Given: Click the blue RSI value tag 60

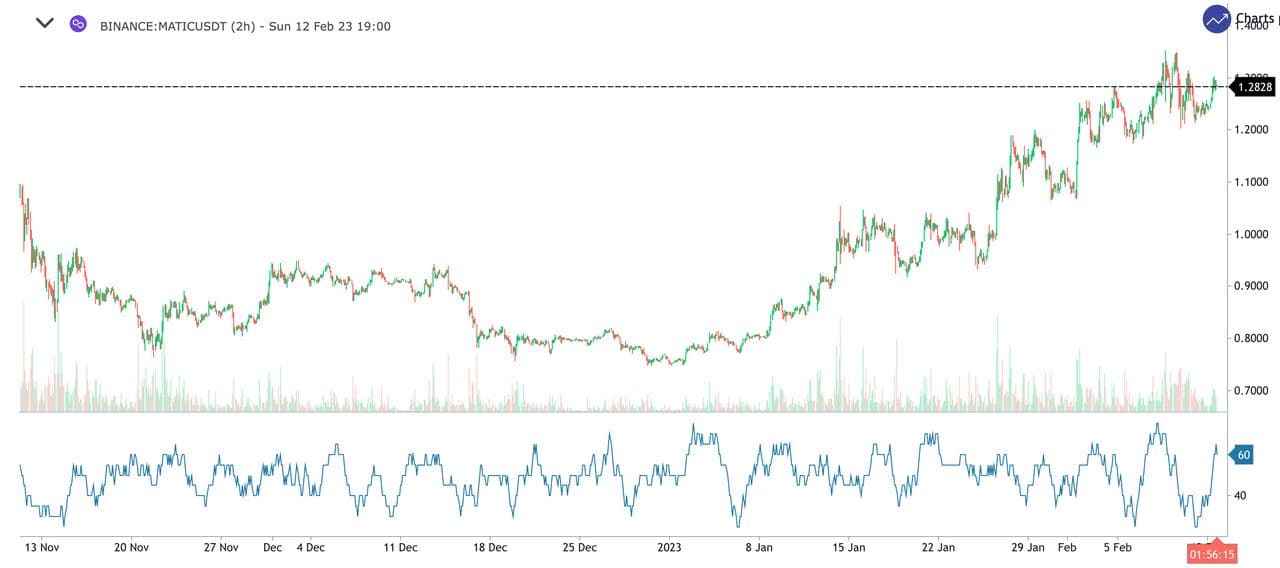Looking at the screenshot, I should coord(1243,455).
